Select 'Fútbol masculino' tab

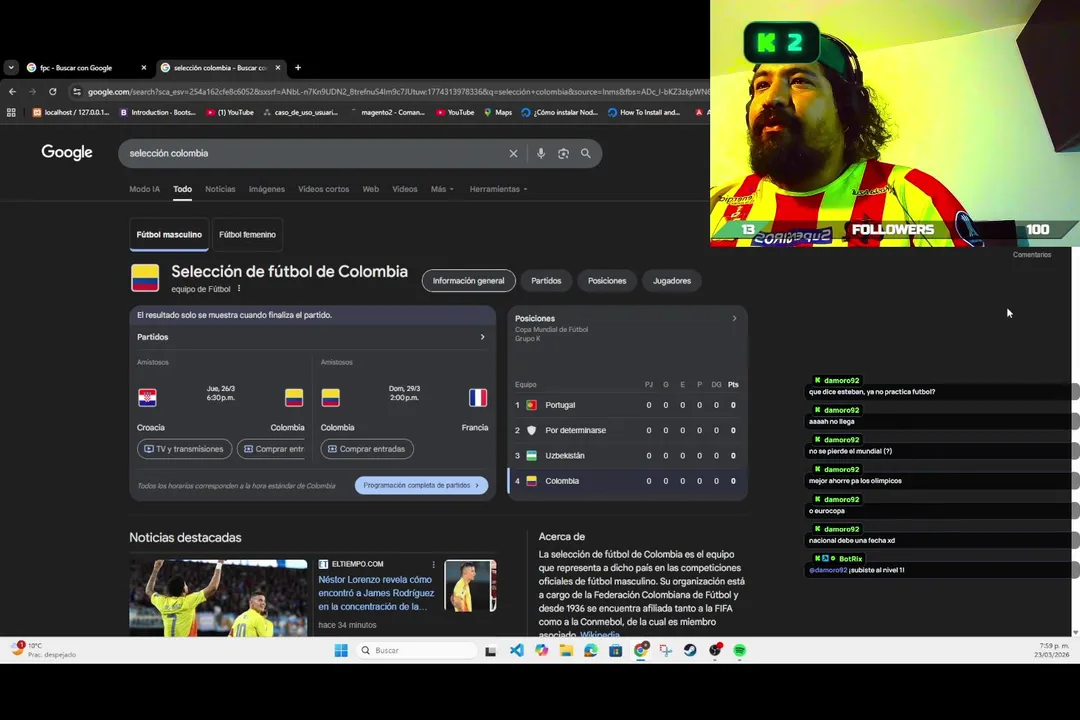coord(169,234)
